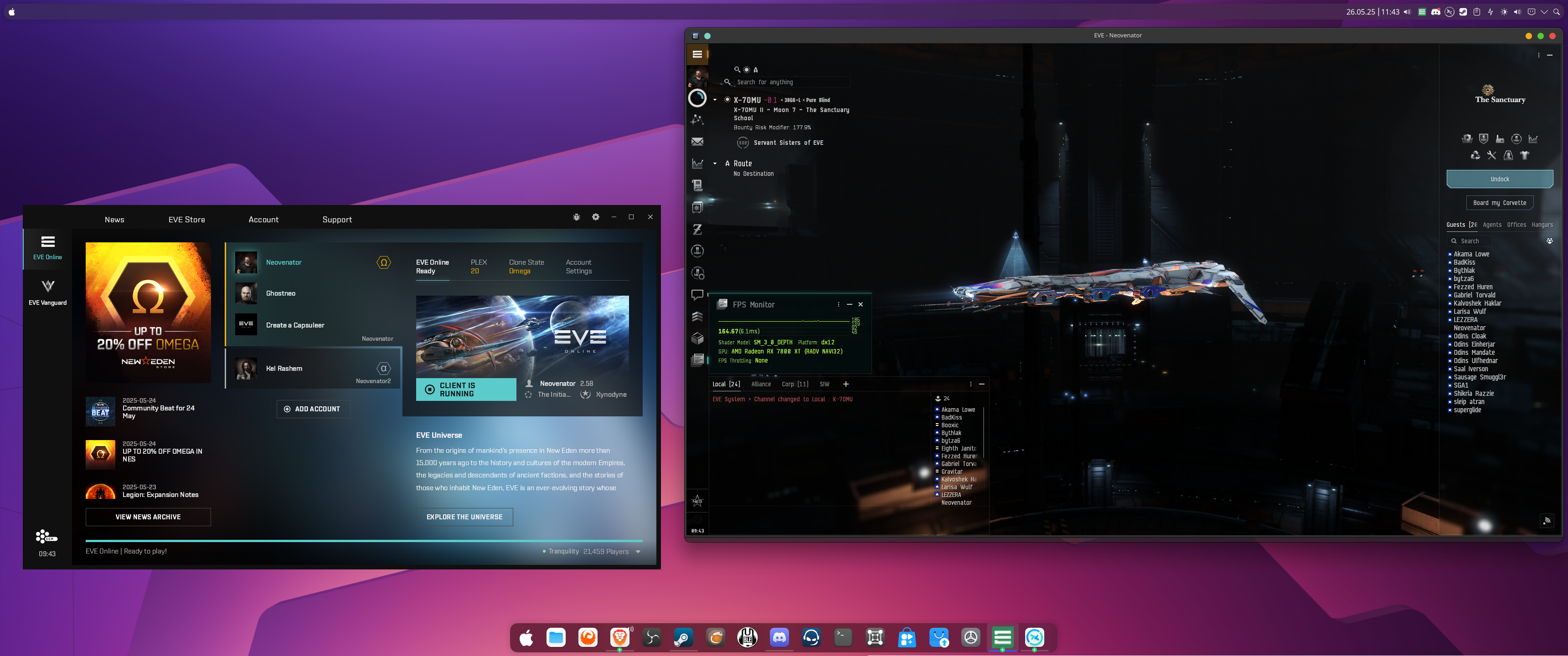Open the Neocom main menu icon in EVE
Image resolution: width=1568 pixels, height=656 pixels.
[697, 54]
